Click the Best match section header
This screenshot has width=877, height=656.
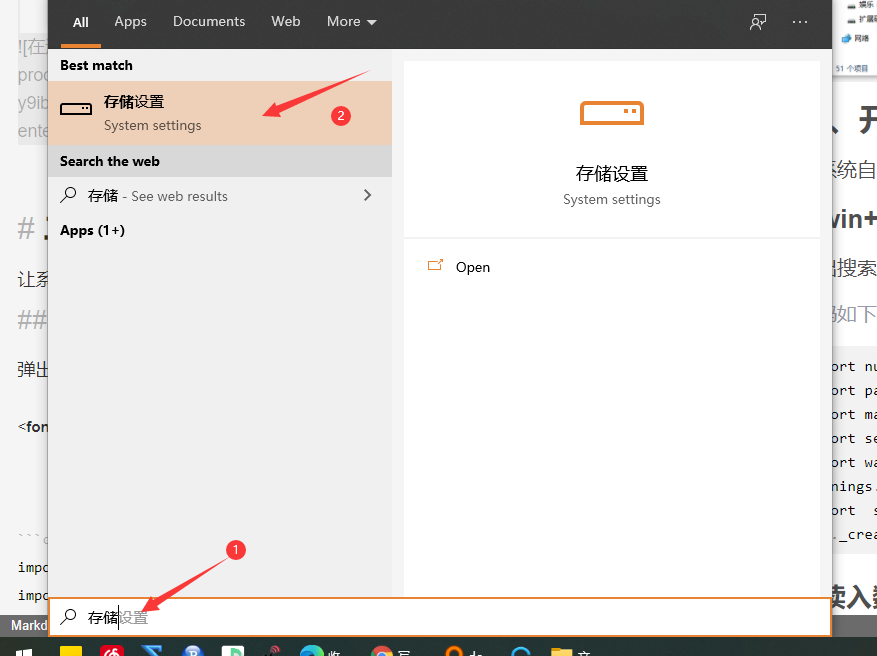(96, 65)
